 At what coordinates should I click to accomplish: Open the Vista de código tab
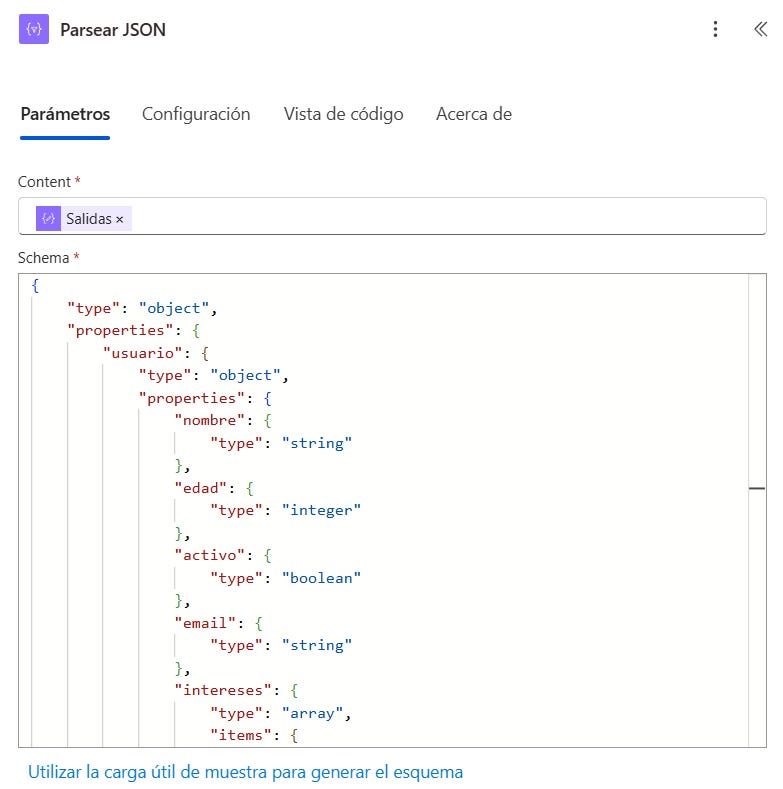pyautogui.click(x=343, y=114)
